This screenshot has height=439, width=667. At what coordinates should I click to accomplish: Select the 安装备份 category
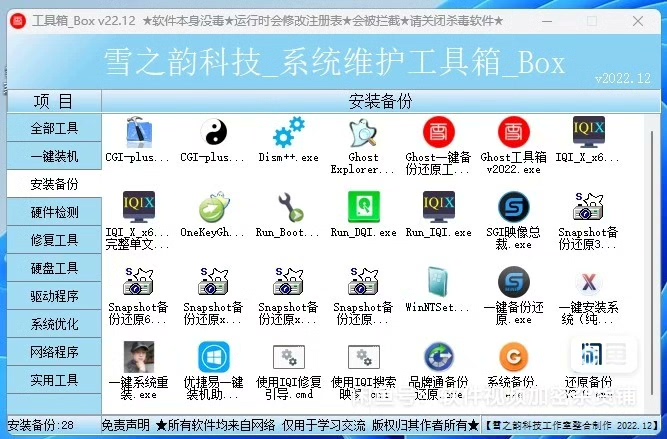(x=54, y=184)
